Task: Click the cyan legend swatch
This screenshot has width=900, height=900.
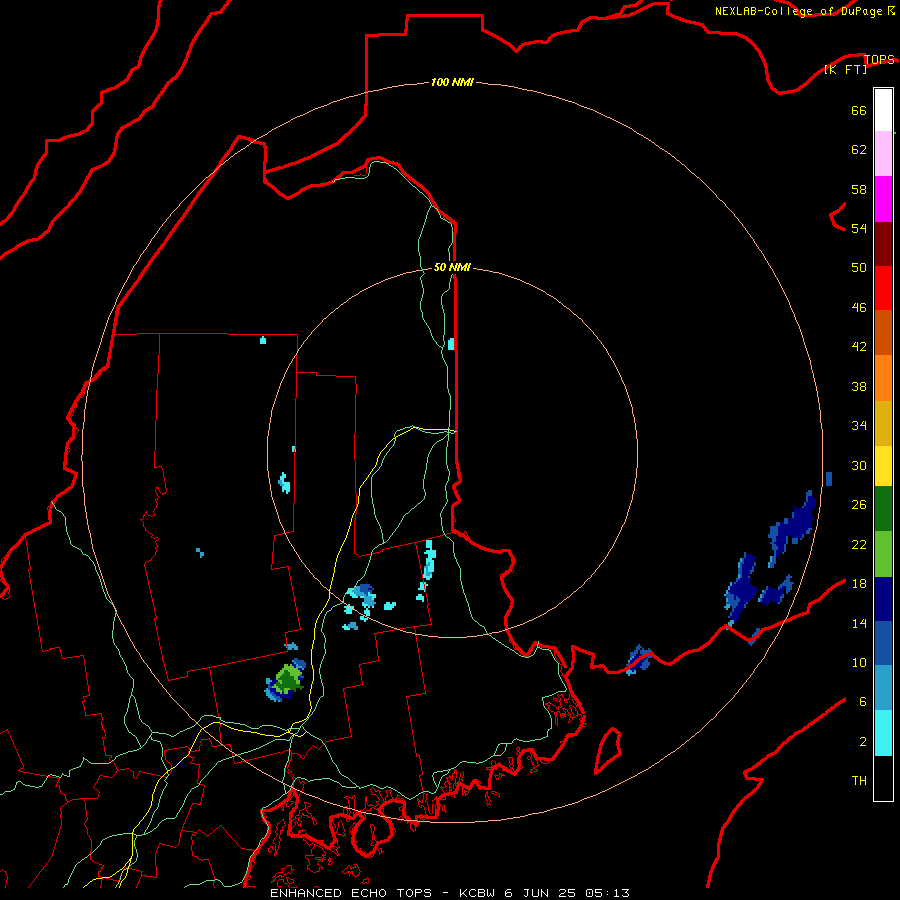Action: click(x=883, y=733)
